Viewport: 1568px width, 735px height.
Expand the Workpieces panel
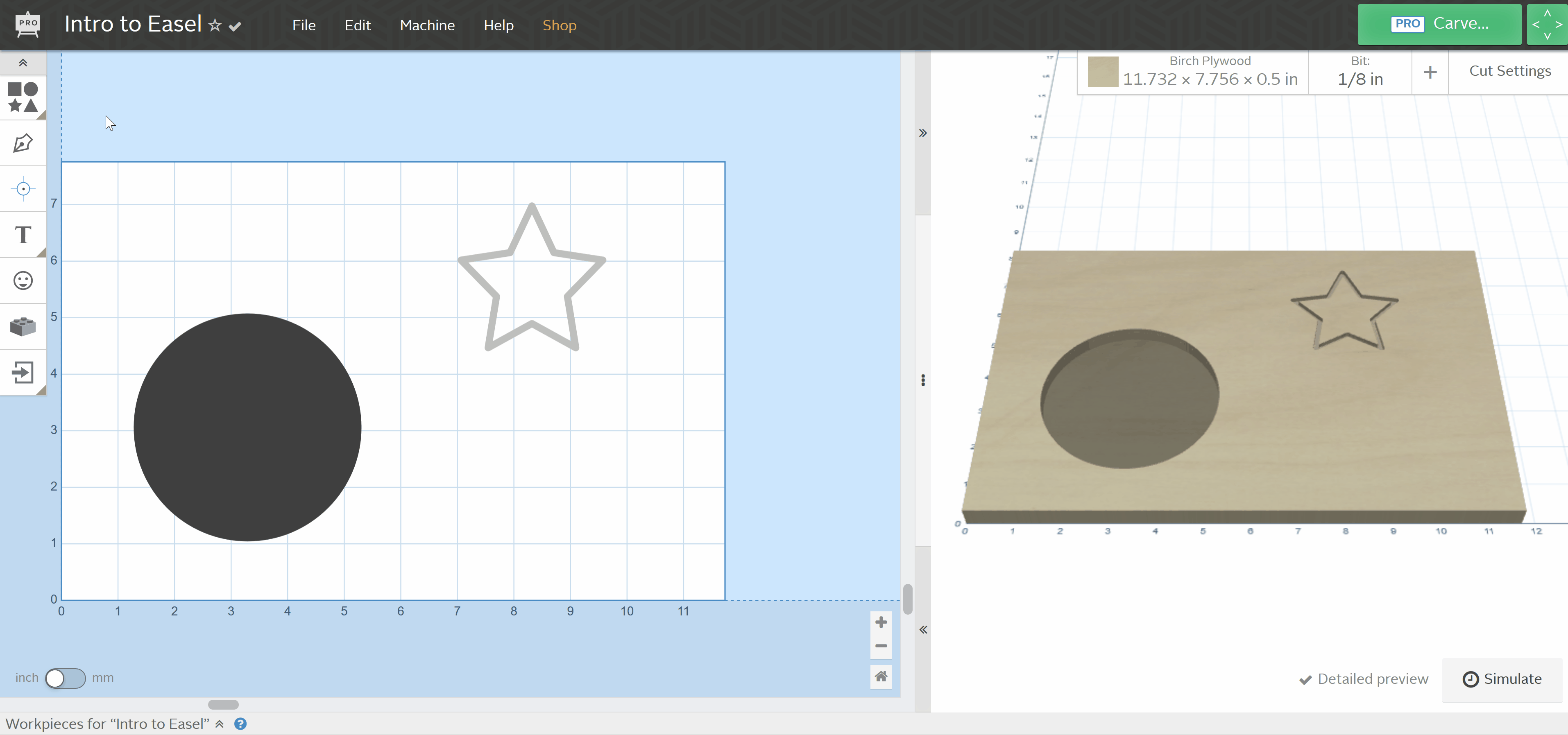220,724
